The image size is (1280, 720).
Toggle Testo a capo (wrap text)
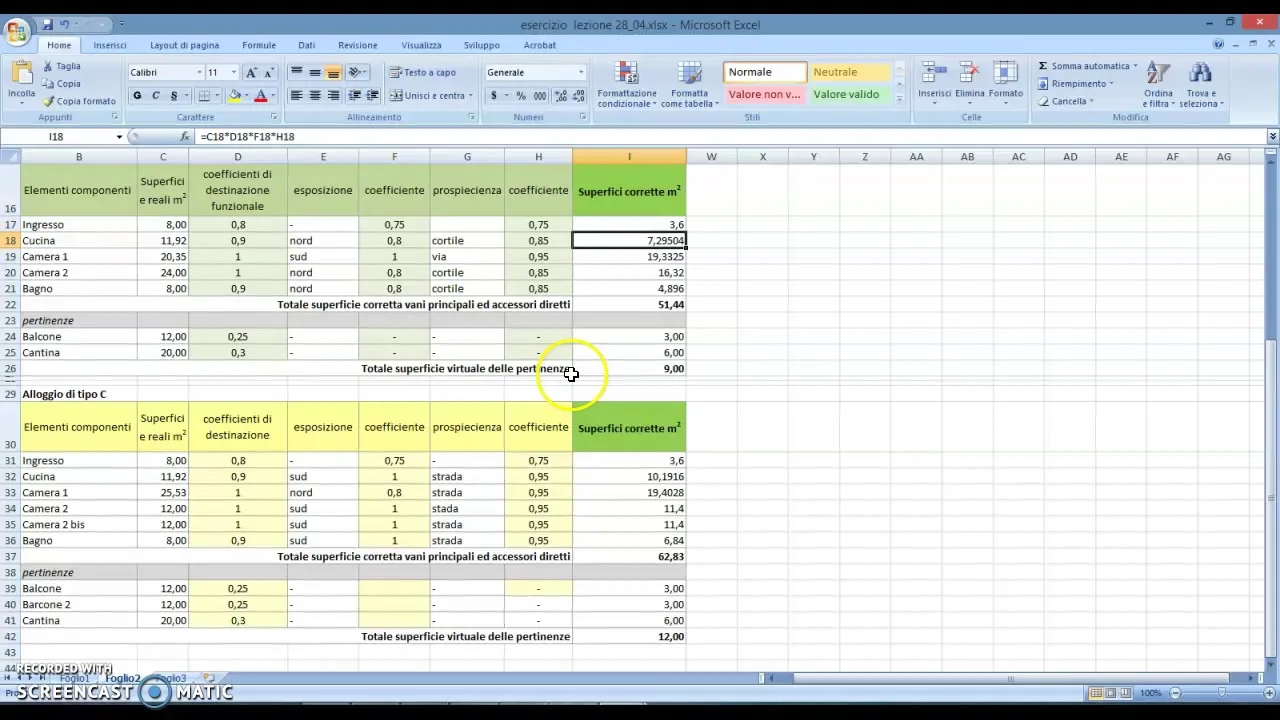pos(422,72)
